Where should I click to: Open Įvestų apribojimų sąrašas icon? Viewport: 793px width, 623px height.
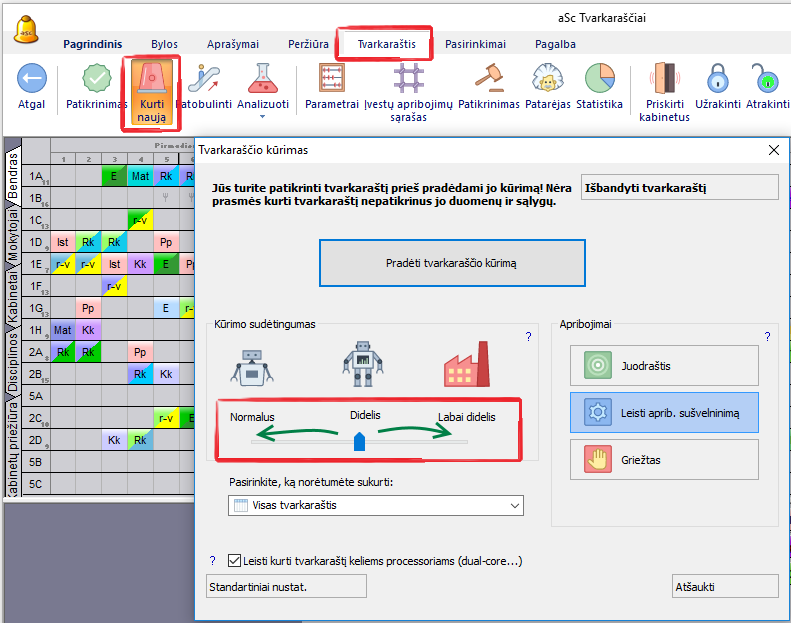pyautogui.click(x=407, y=78)
